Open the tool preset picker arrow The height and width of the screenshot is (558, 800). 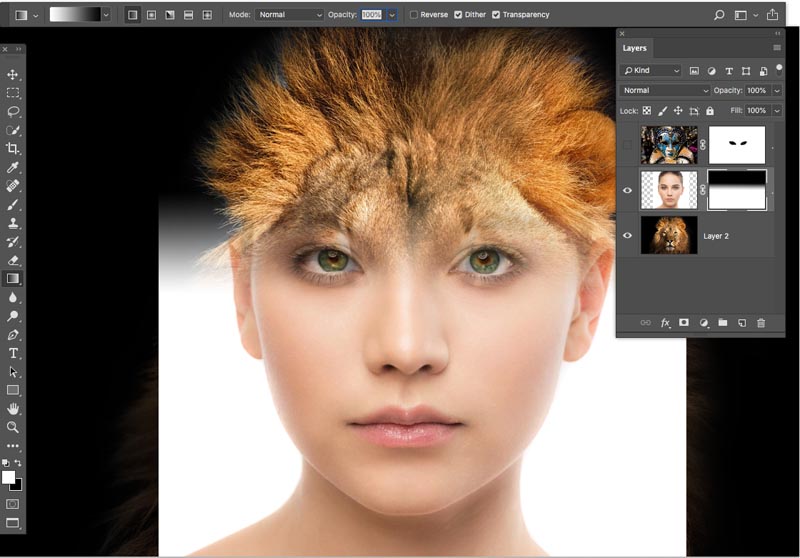35,15
